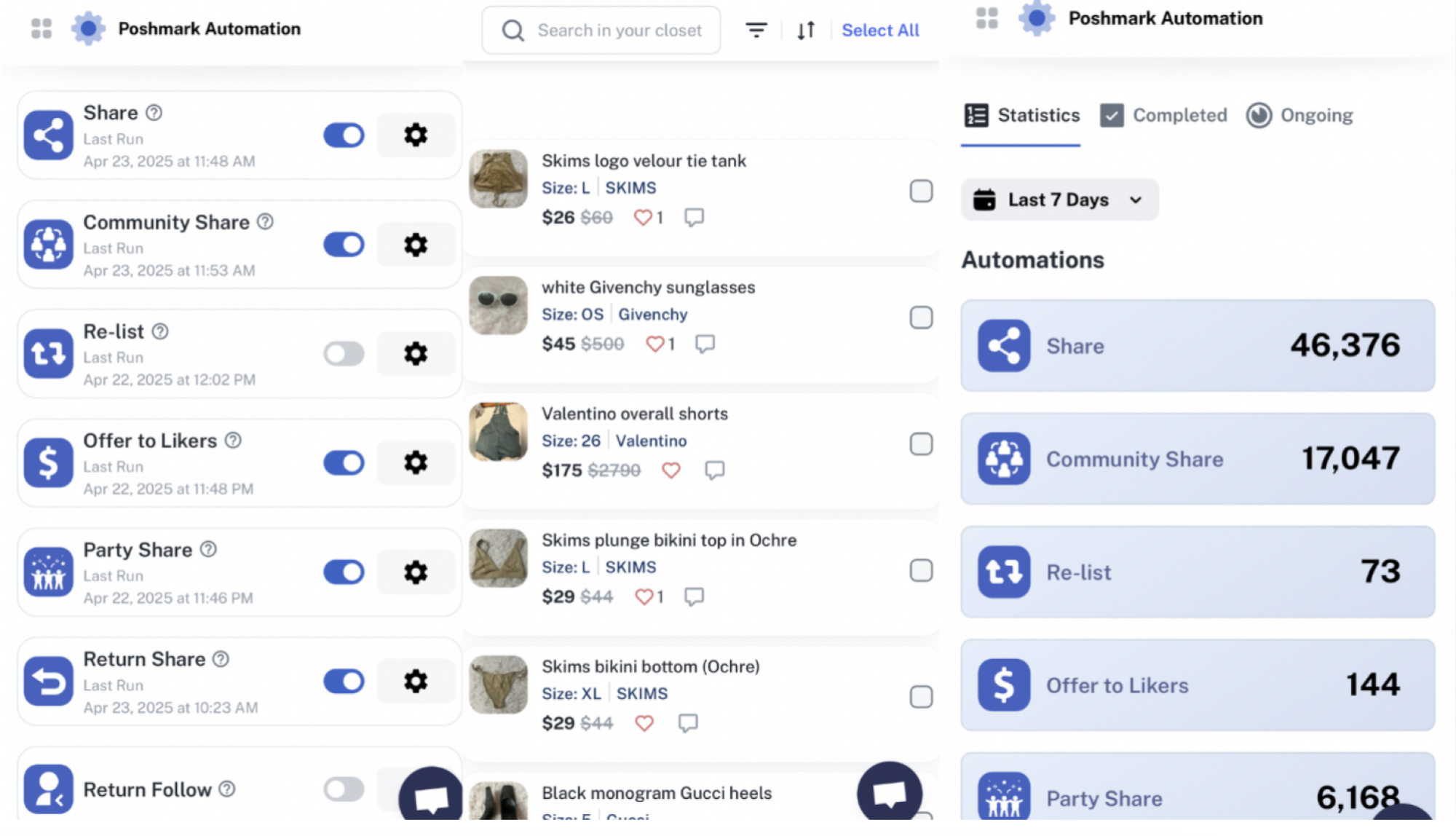Click the Search in your closet field
This screenshot has height=836, width=1456.
point(601,31)
